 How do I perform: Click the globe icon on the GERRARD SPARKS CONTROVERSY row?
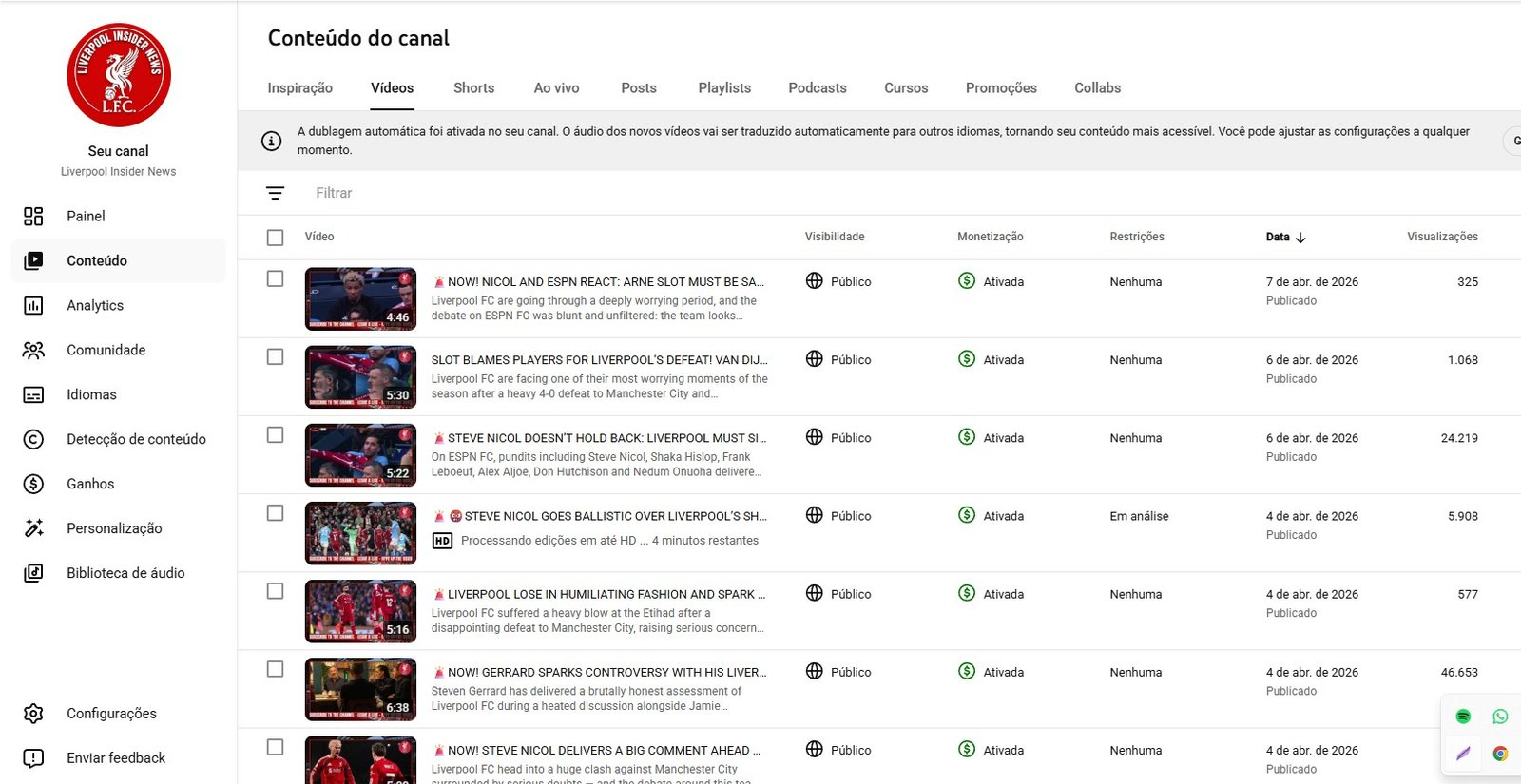click(815, 671)
